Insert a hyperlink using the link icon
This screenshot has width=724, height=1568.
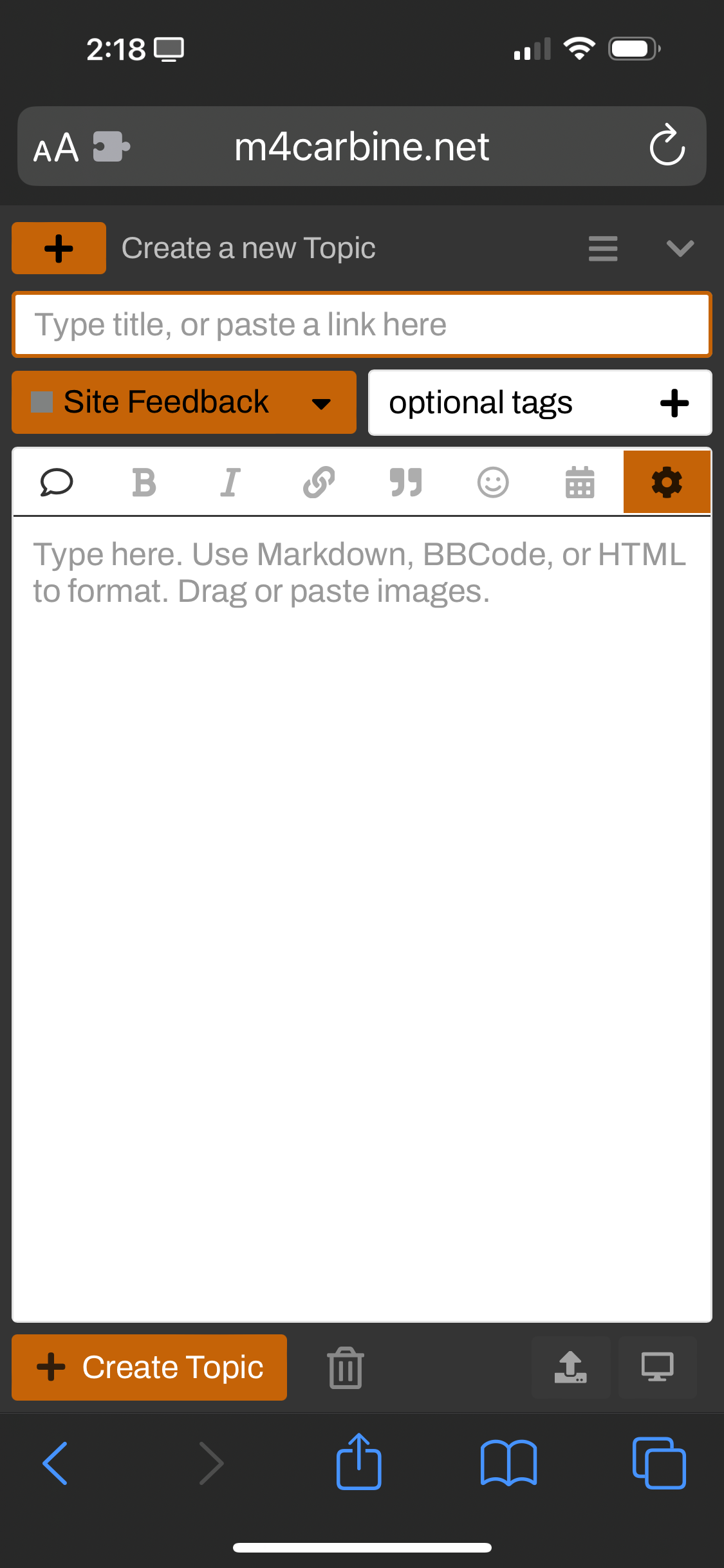319,483
